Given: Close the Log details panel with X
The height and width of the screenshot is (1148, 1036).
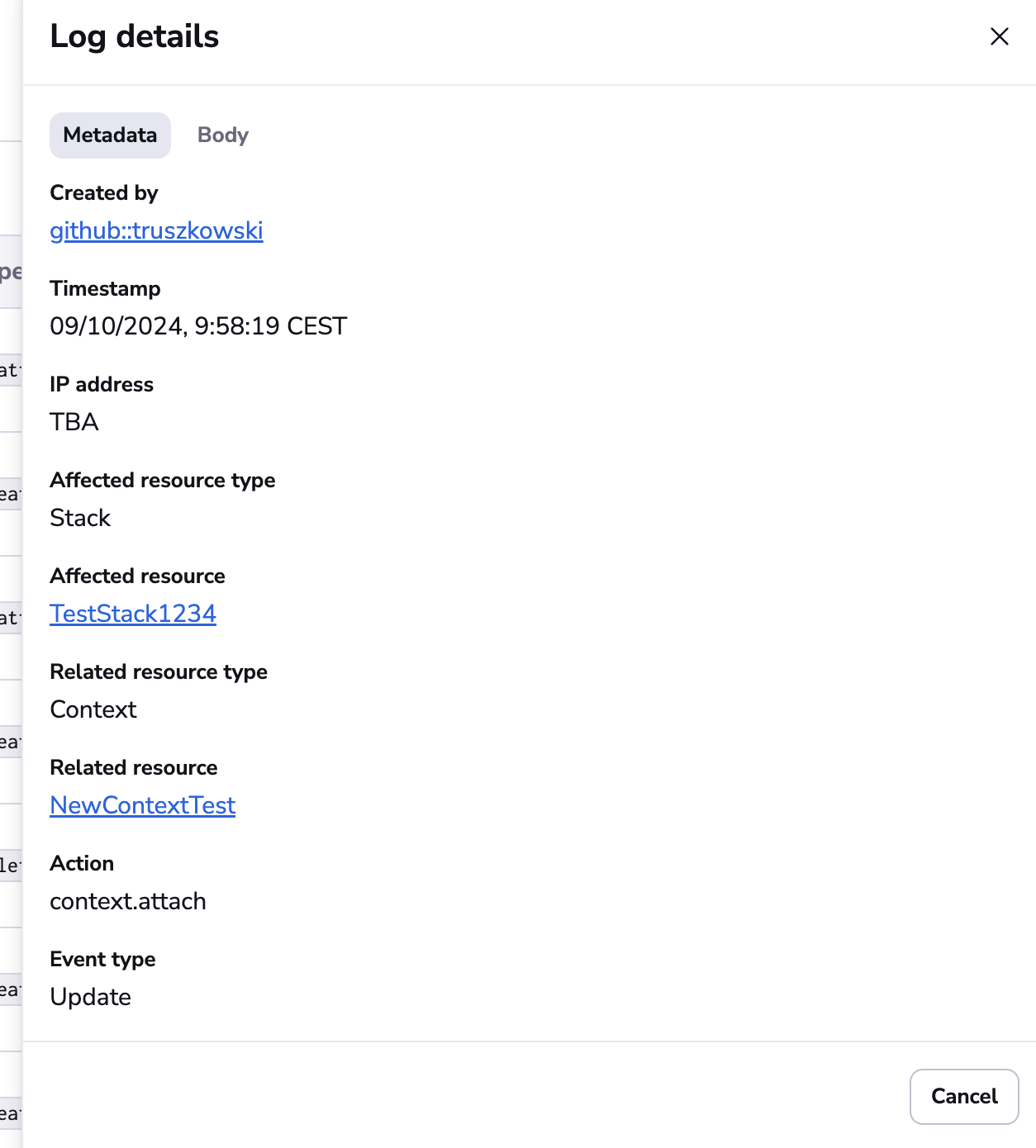Looking at the screenshot, I should tap(999, 36).
